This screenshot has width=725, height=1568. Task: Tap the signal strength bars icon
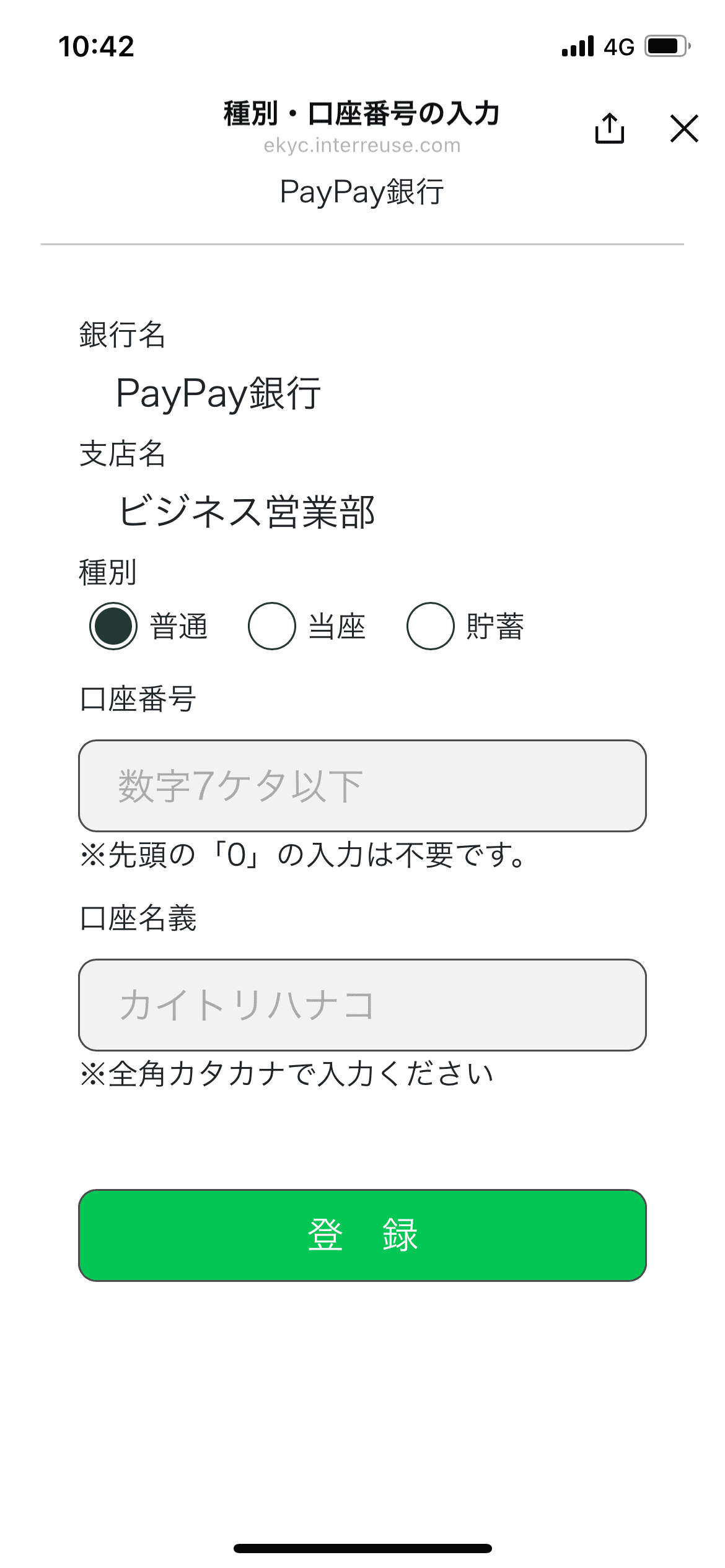click(578, 46)
